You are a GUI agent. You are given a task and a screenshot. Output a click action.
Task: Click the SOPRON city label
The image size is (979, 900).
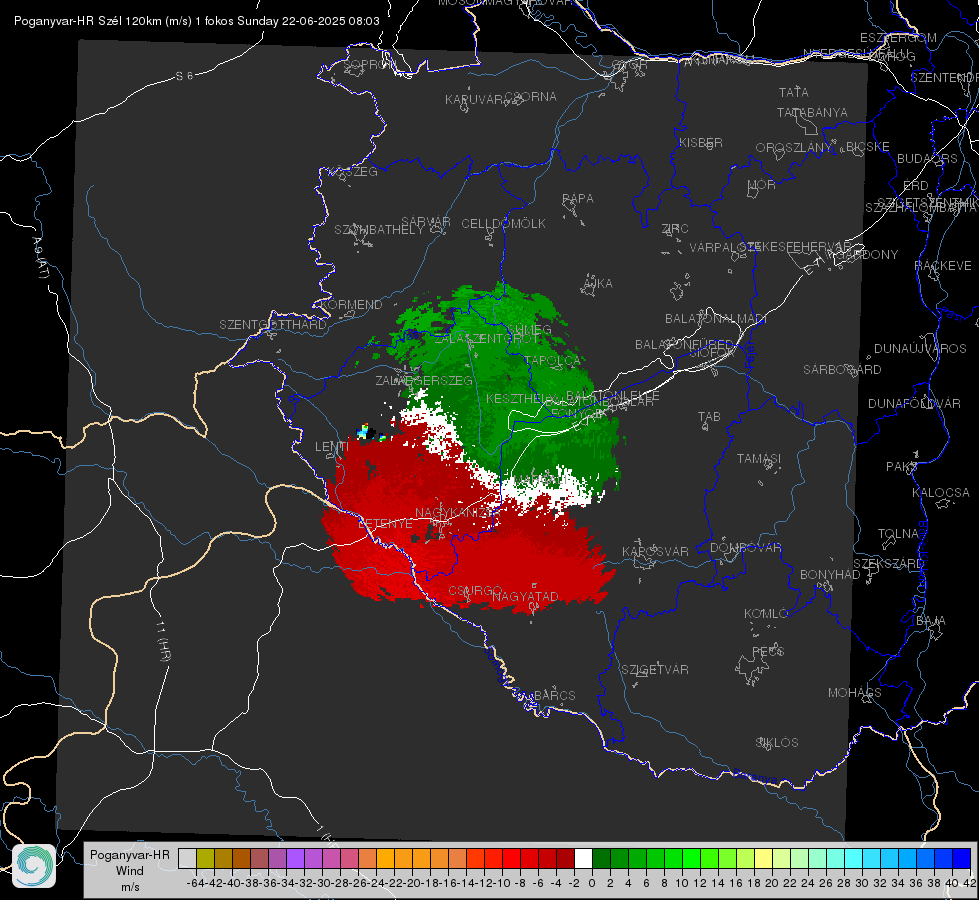369,64
